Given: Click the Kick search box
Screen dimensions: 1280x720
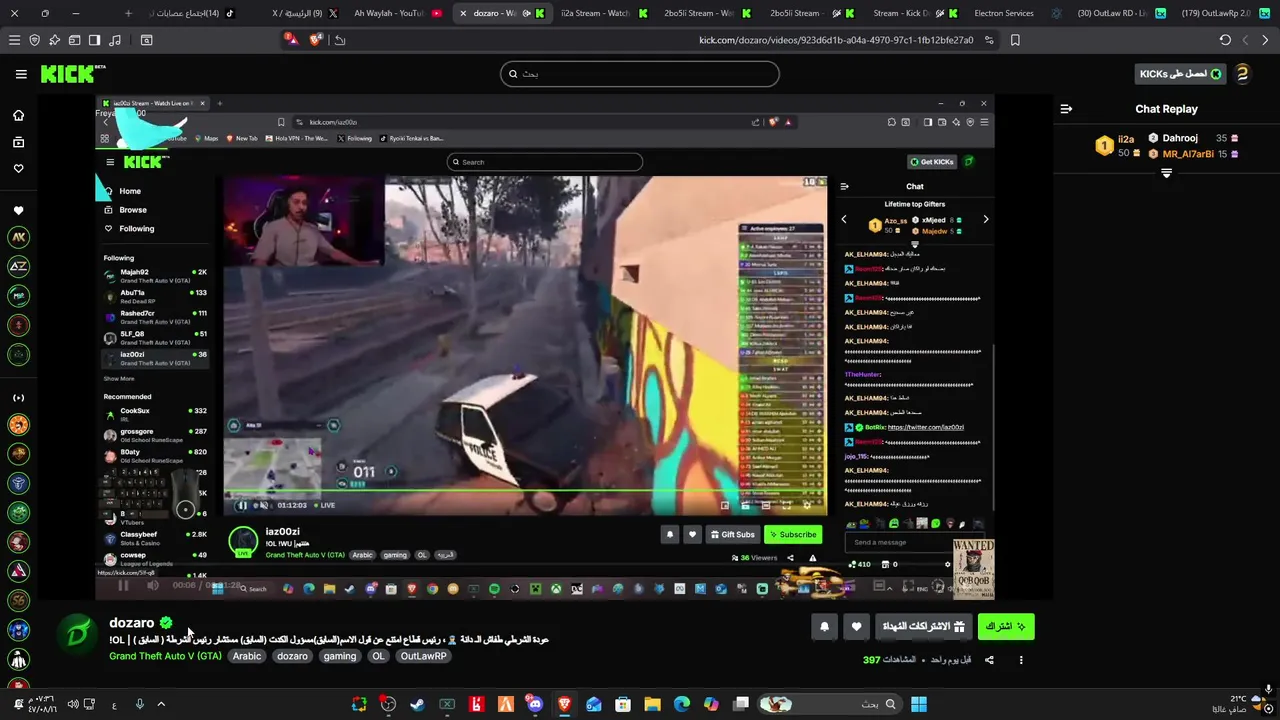Looking at the screenshot, I should tap(640, 74).
